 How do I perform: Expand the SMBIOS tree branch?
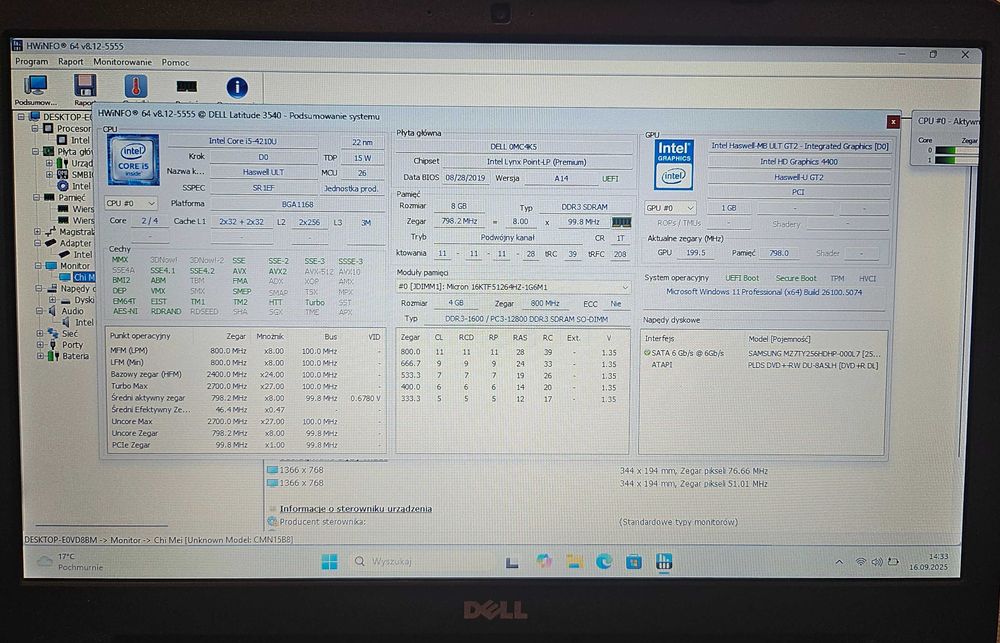pos(49,174)
